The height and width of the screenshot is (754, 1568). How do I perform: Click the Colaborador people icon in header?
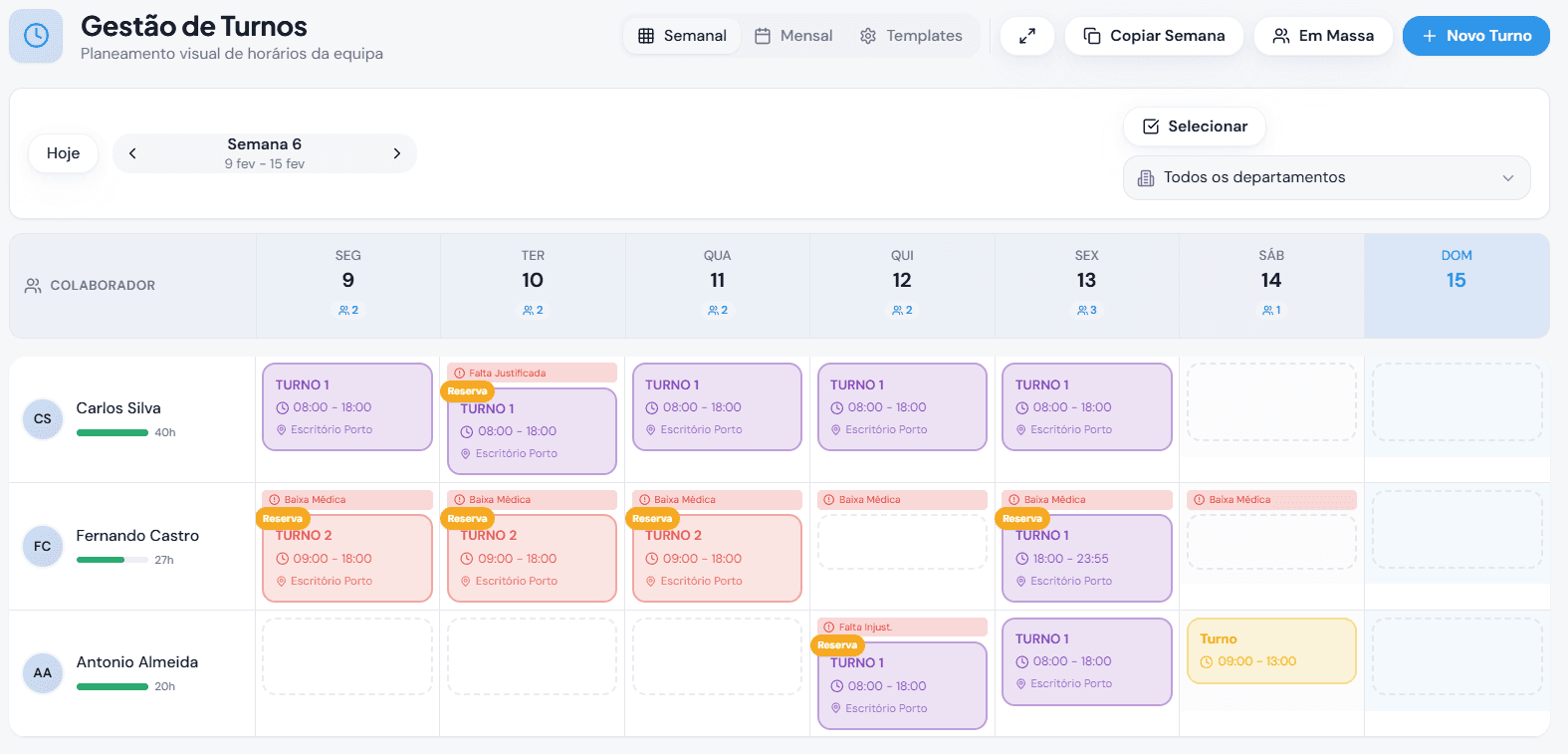pyautogui.click(x=33, y=286)
